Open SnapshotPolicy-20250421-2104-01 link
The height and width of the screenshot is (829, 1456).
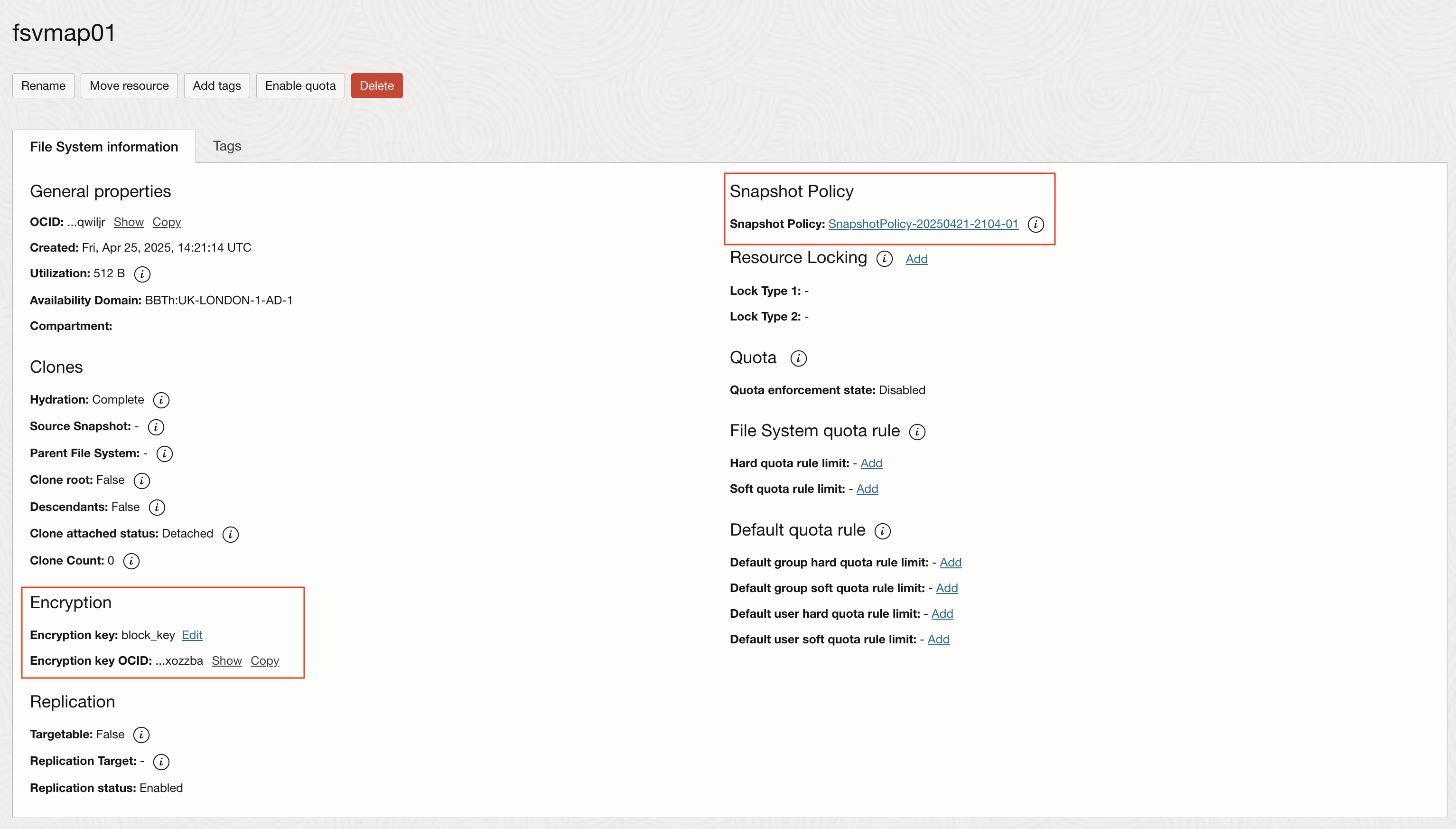[x=923, y=224]
